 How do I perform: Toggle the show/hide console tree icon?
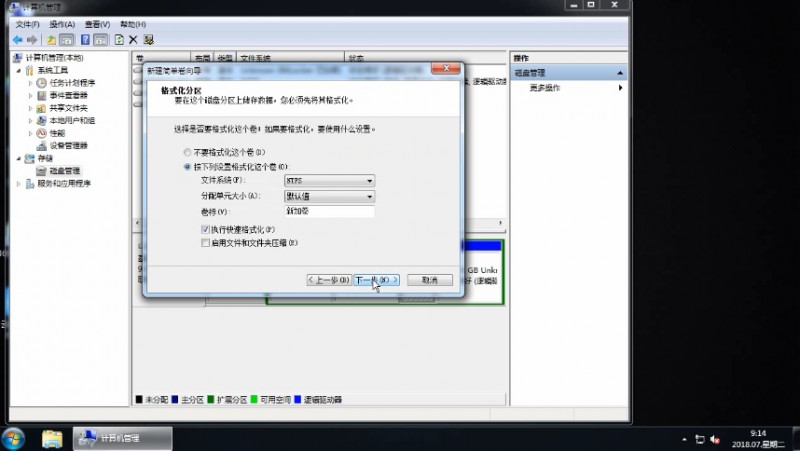click(x=67, y=40)
